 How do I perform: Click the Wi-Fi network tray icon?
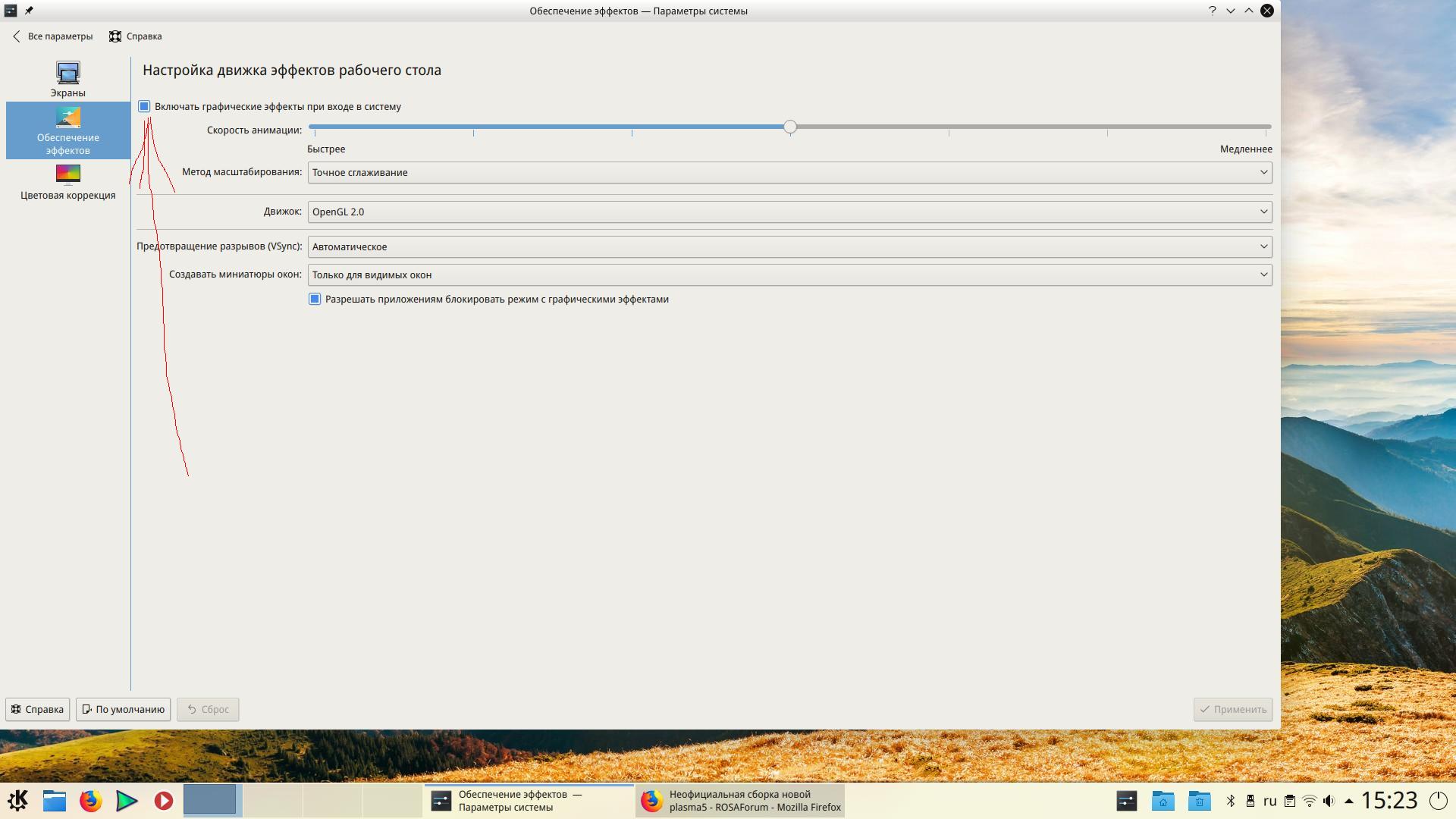click(x=1310, y=801)
